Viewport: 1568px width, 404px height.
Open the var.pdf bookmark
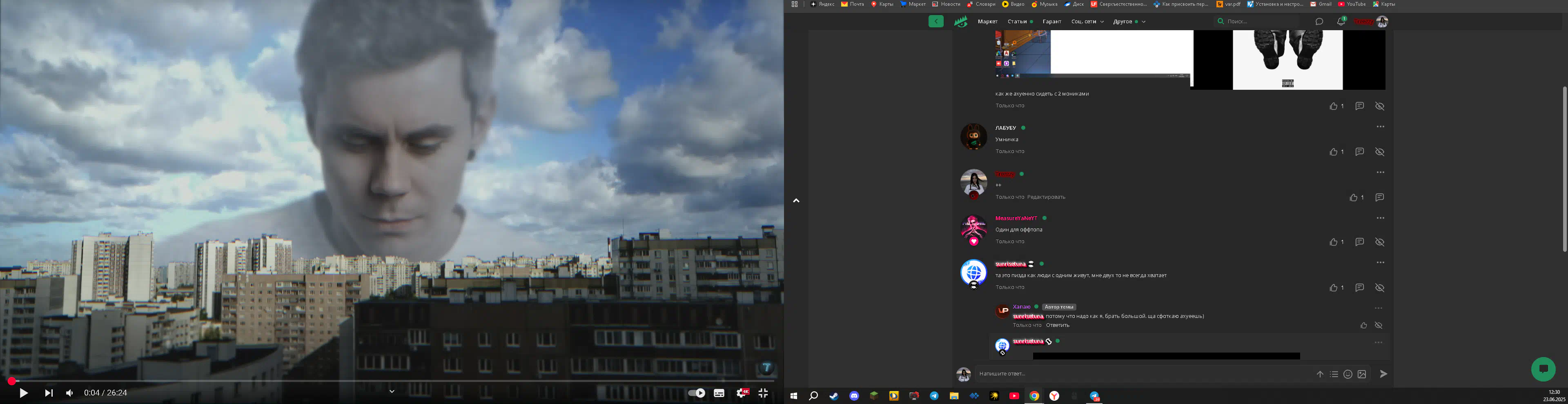[x=1228, y=4]
